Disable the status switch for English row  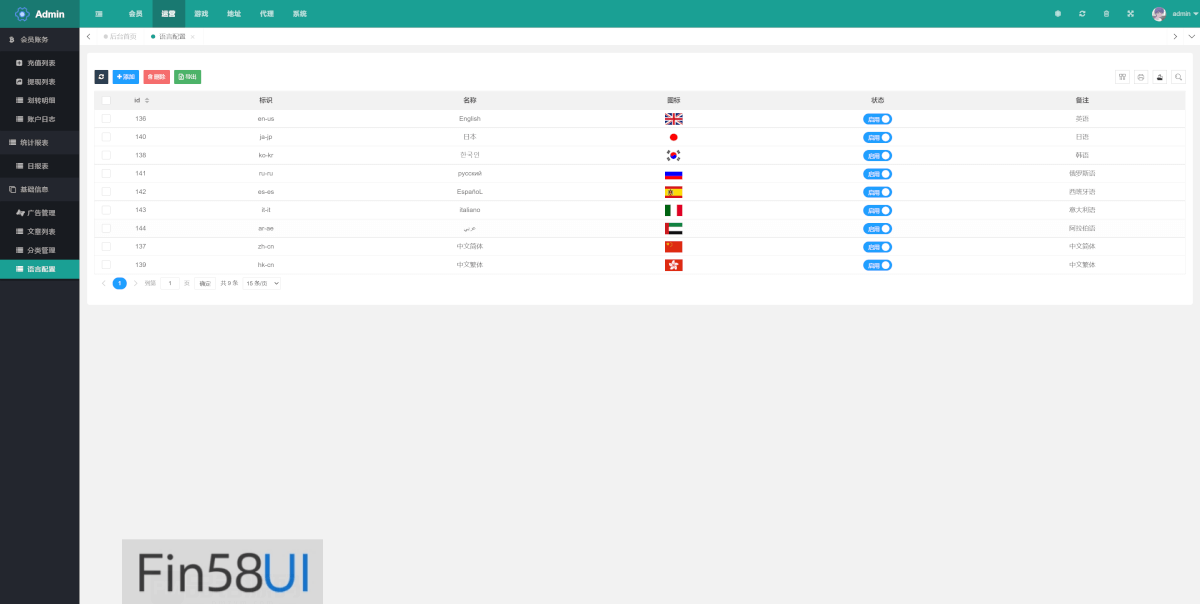(877, 119)
